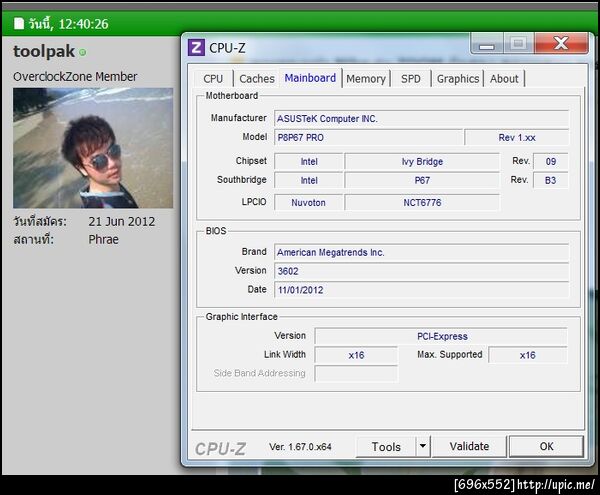This screenshot has width=600, height=495.
Task: Switch to the SPD tab
Action: (x=411, y=79)
